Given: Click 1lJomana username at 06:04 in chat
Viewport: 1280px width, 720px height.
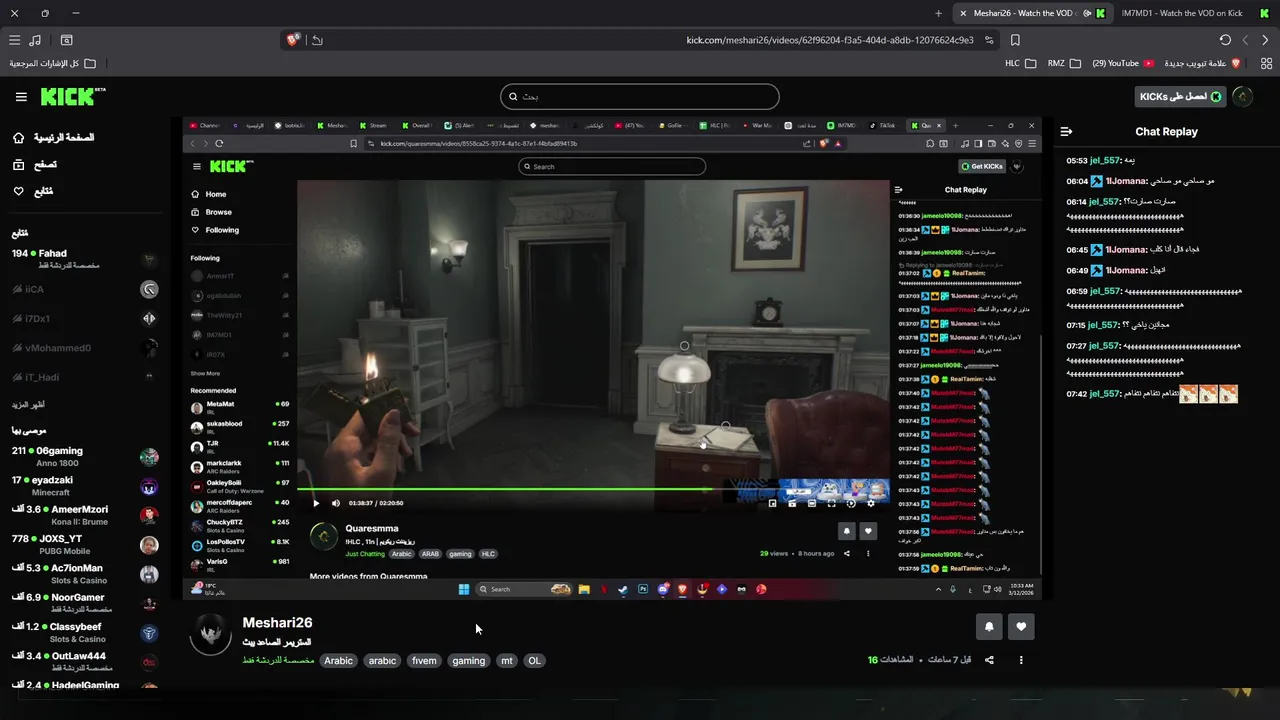Looking at the screenshot, I should 1124,181.
